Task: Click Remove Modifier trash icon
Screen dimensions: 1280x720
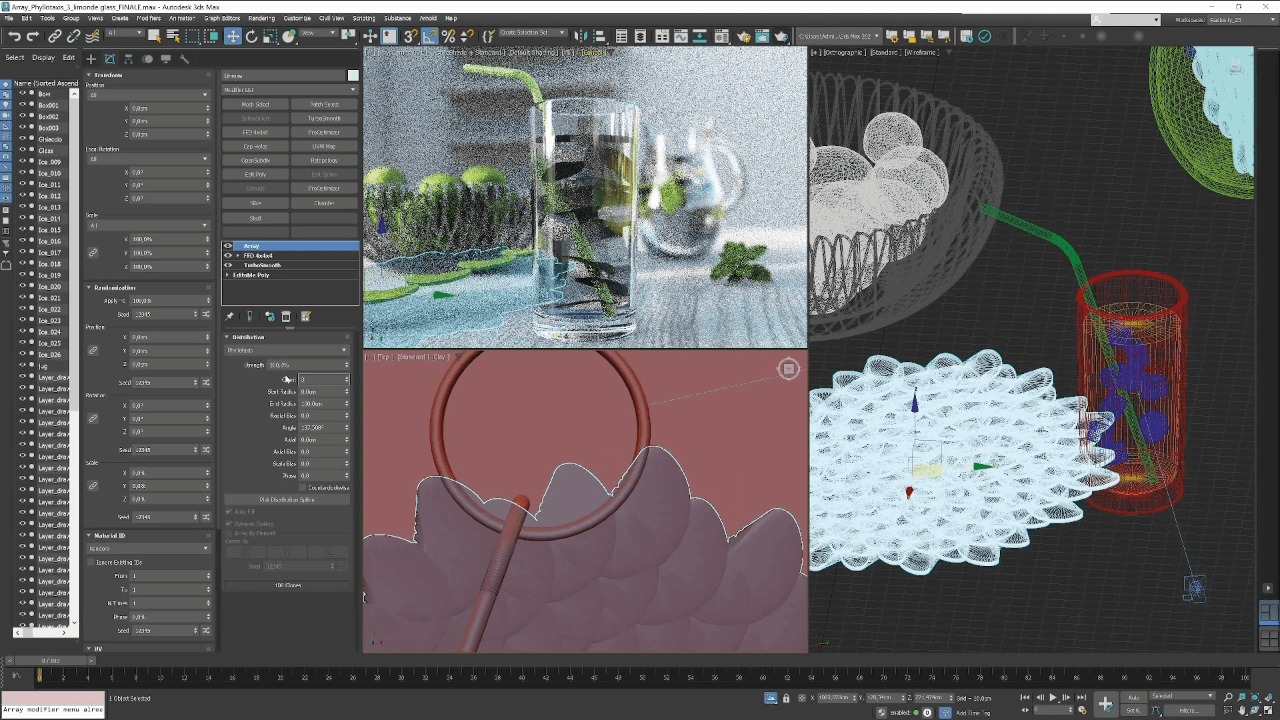Action: (286, 316)
